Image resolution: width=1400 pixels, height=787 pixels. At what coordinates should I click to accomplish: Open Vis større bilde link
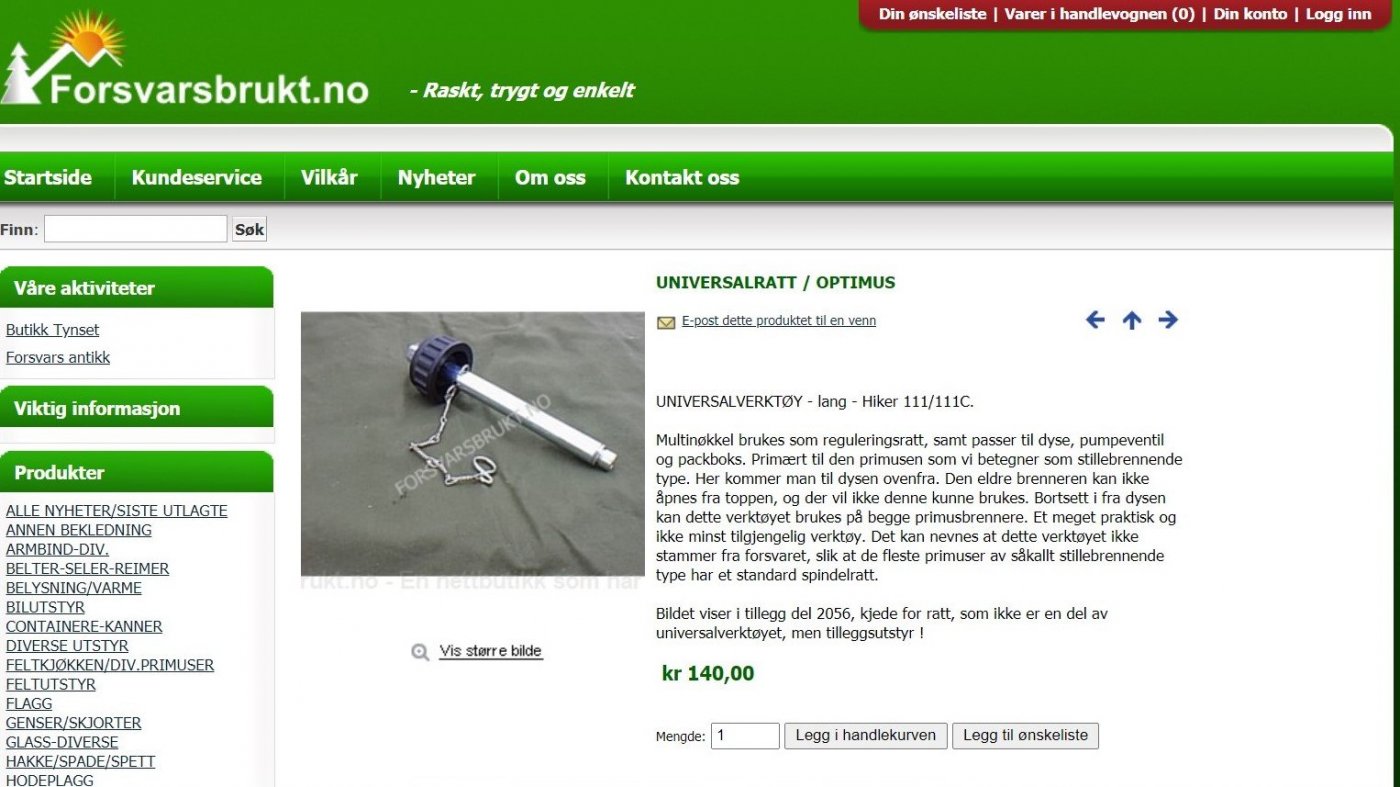click(x=490, y=651)
